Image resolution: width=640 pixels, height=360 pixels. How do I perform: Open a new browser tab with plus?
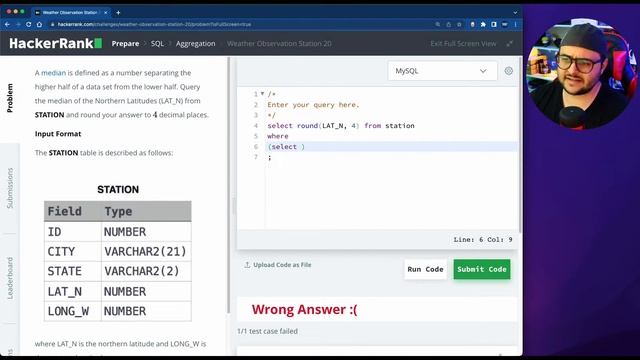(x=118, y=13)
